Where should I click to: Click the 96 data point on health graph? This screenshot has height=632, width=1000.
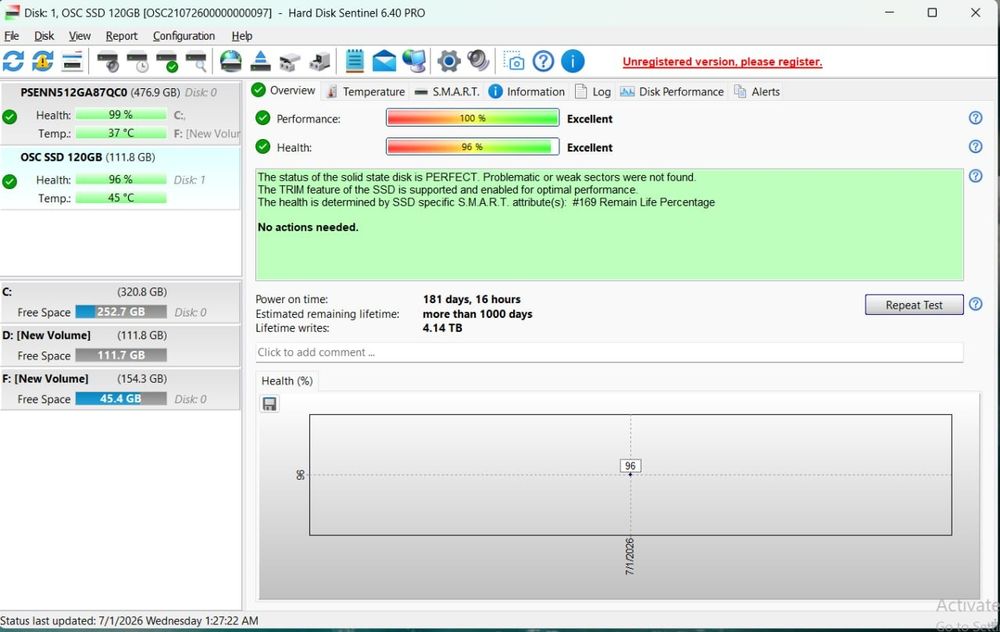click(x=630, y=474)
